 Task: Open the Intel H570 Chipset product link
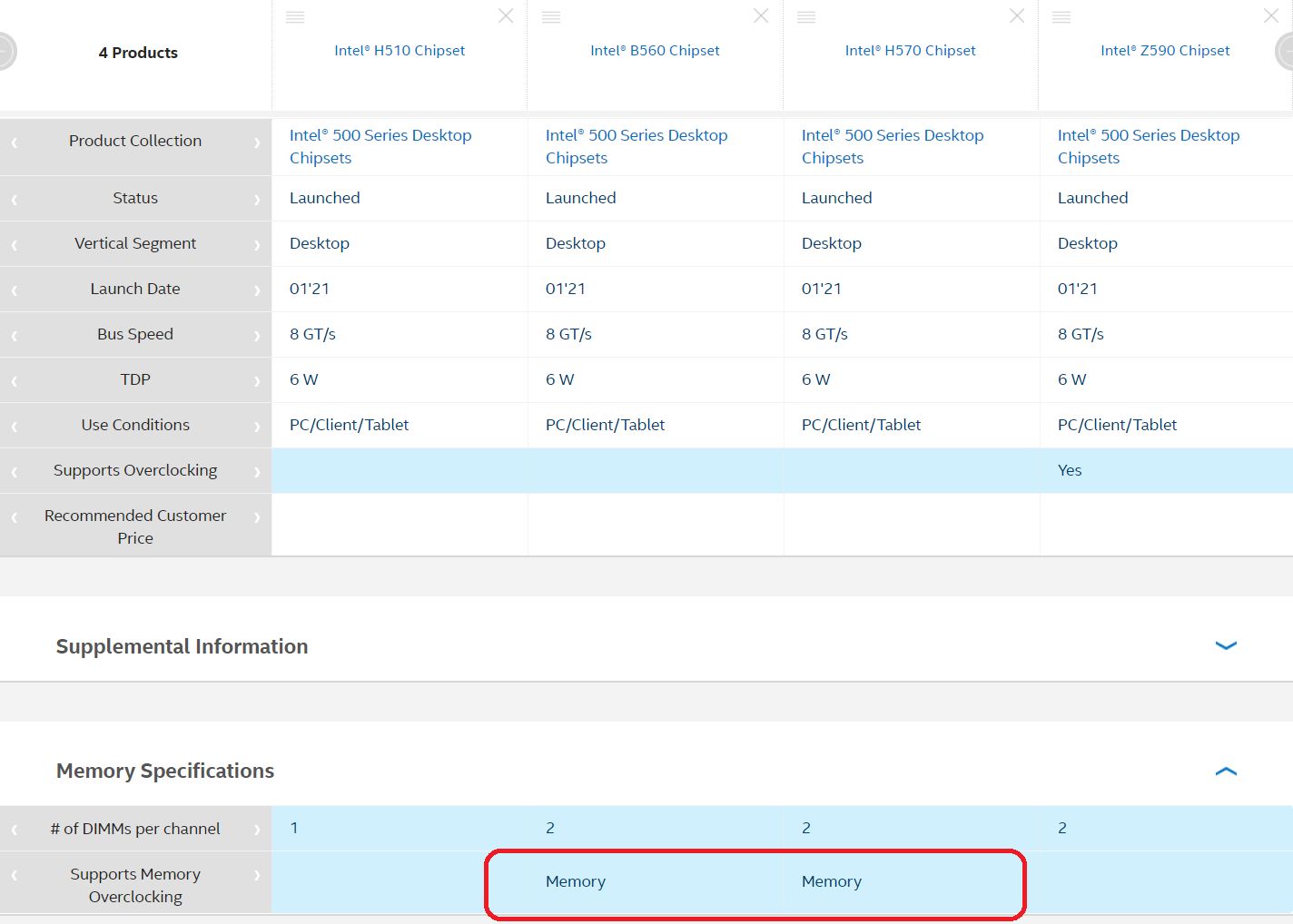[910, 51]
